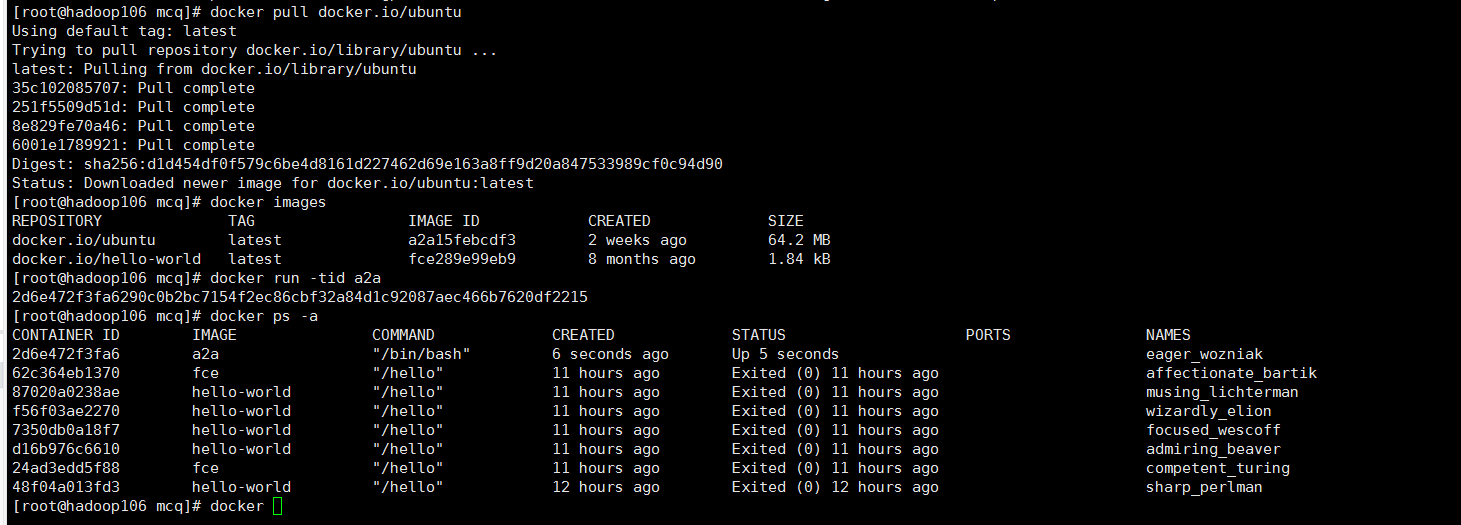
Task: Select the docker.io/ubuntu repository name
Action: [83, 240]
